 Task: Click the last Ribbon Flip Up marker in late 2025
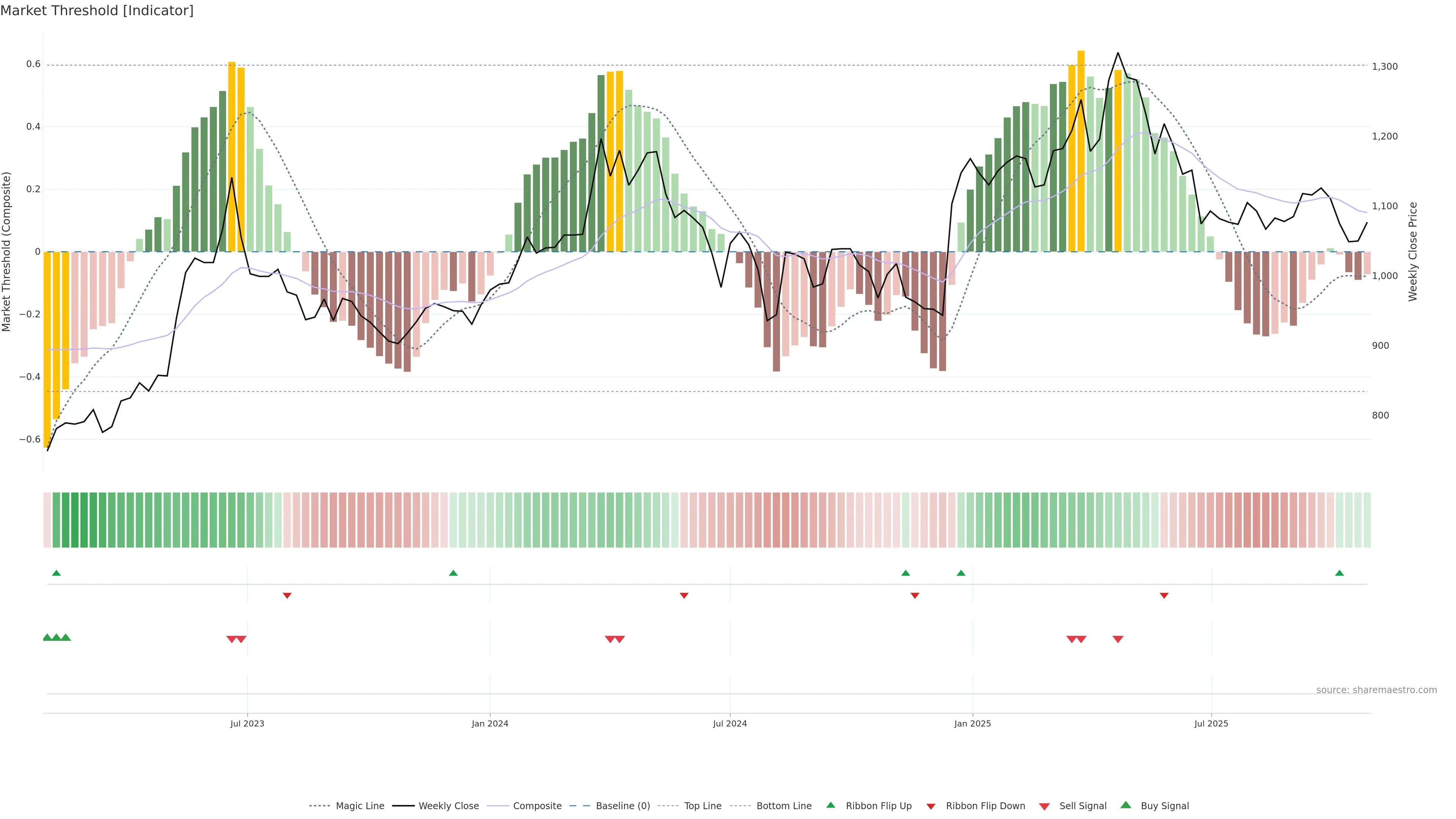(x=1339, y=573)
